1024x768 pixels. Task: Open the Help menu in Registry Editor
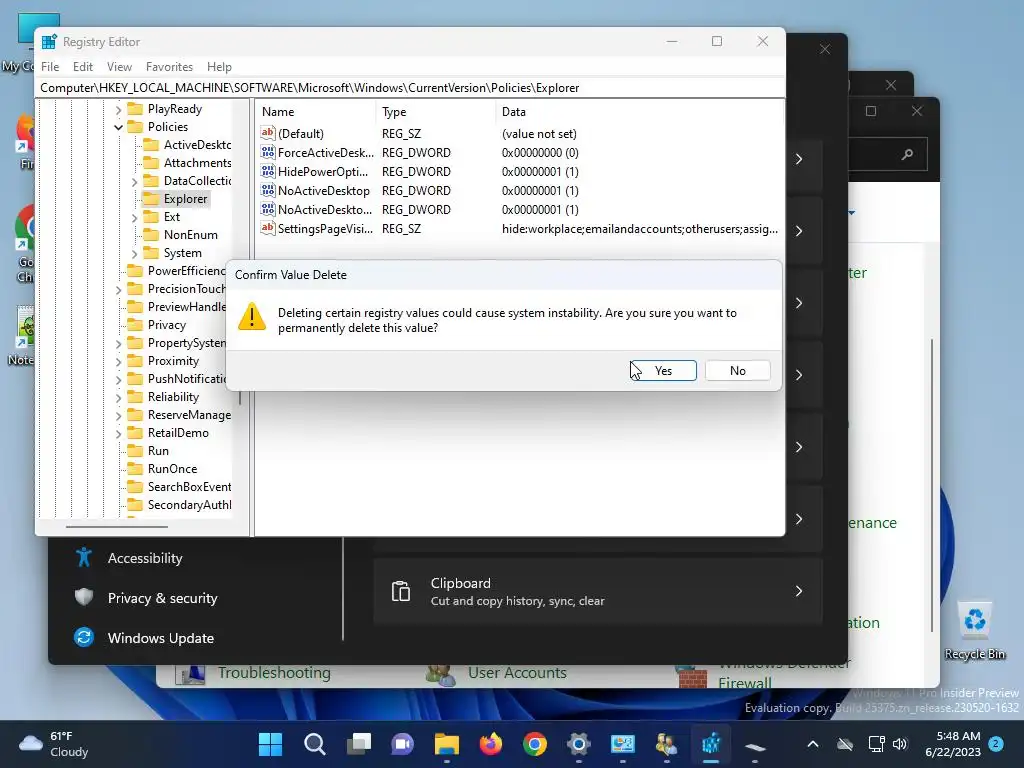[219, 67]
